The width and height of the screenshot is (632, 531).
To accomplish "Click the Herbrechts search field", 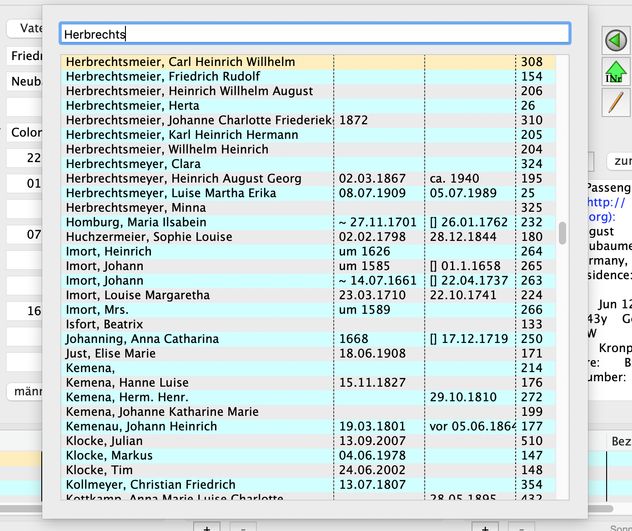I will tap(314, 34).
